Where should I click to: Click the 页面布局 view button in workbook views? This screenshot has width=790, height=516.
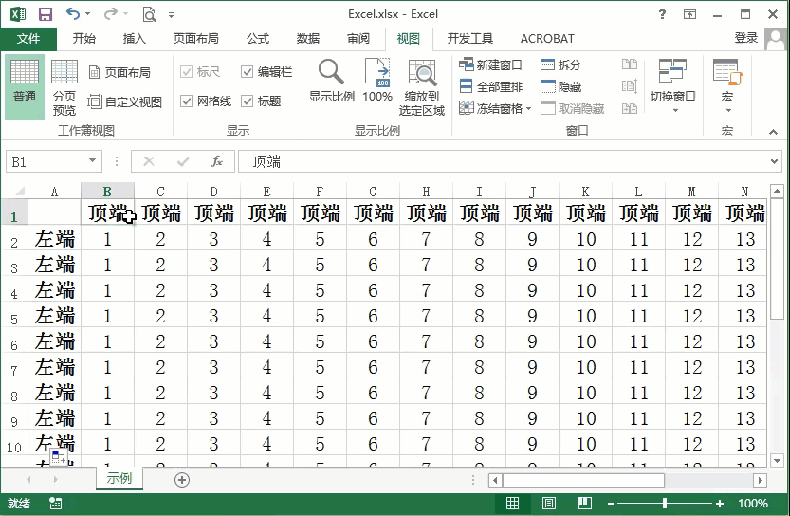(x=120, y=73)
